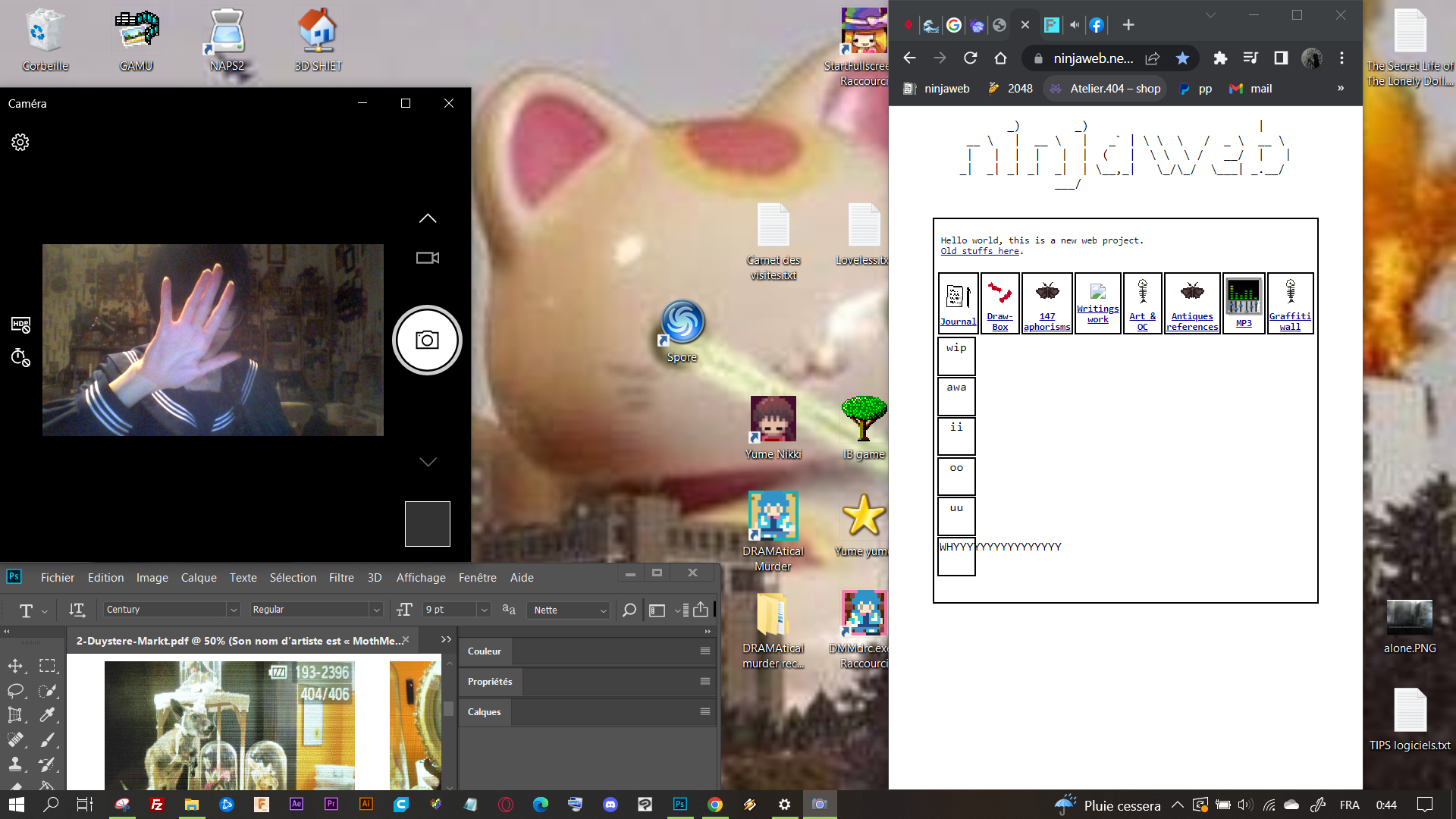Go to Chrome home page icon
The image size is (1456, 819).
(1000, 58)
